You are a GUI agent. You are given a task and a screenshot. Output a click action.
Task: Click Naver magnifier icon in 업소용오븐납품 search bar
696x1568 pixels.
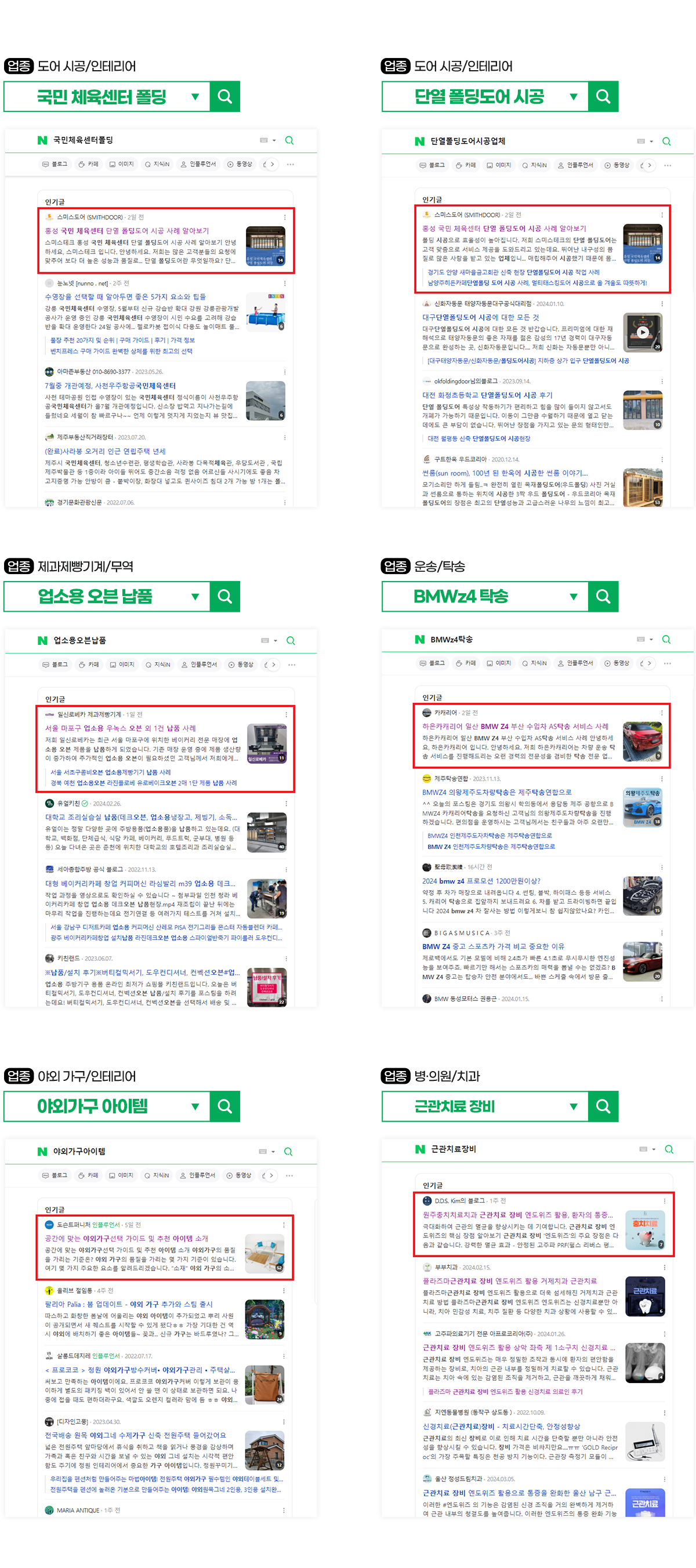[x=291, y=640]
